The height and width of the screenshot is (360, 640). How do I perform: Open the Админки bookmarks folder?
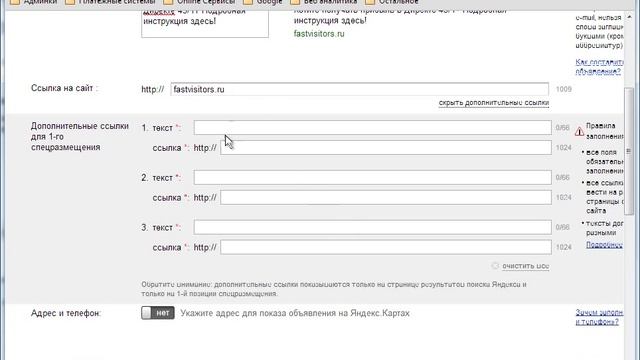pos(33,2)
